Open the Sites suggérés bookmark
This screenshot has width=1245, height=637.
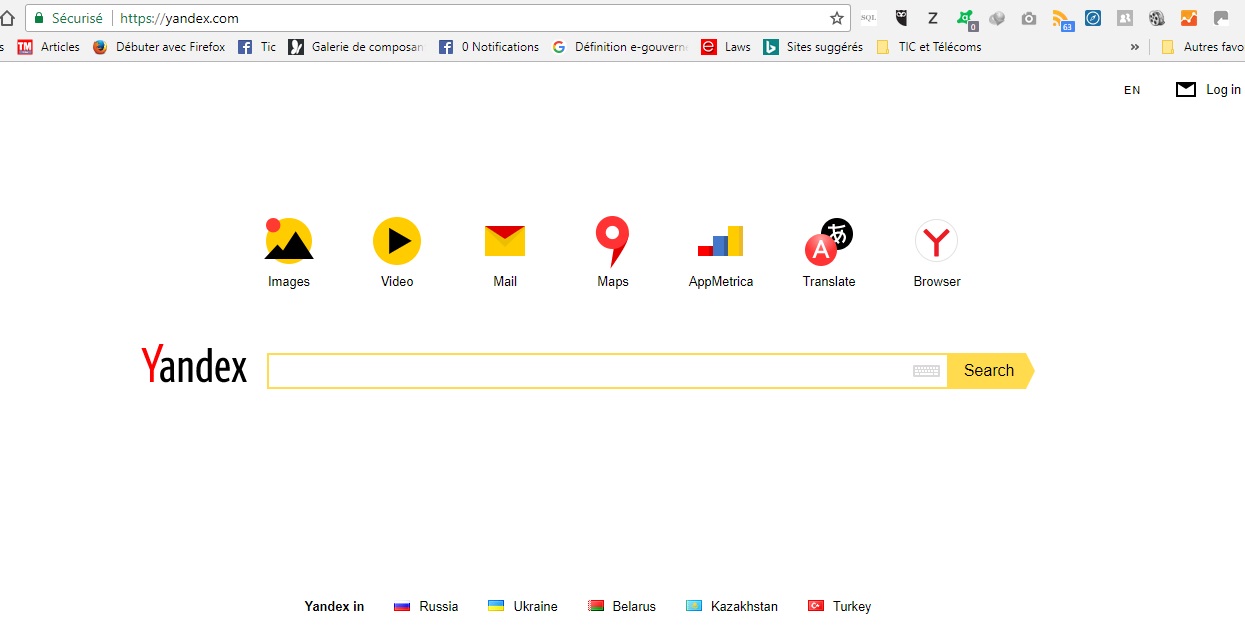(813, 47)
